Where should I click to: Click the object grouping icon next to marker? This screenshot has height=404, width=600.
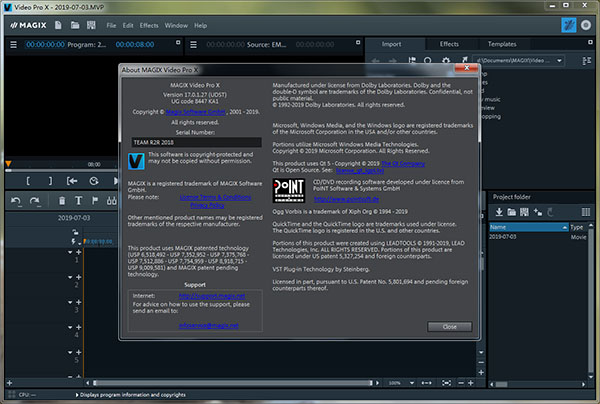pyautogui.click(x=111, y=201)
